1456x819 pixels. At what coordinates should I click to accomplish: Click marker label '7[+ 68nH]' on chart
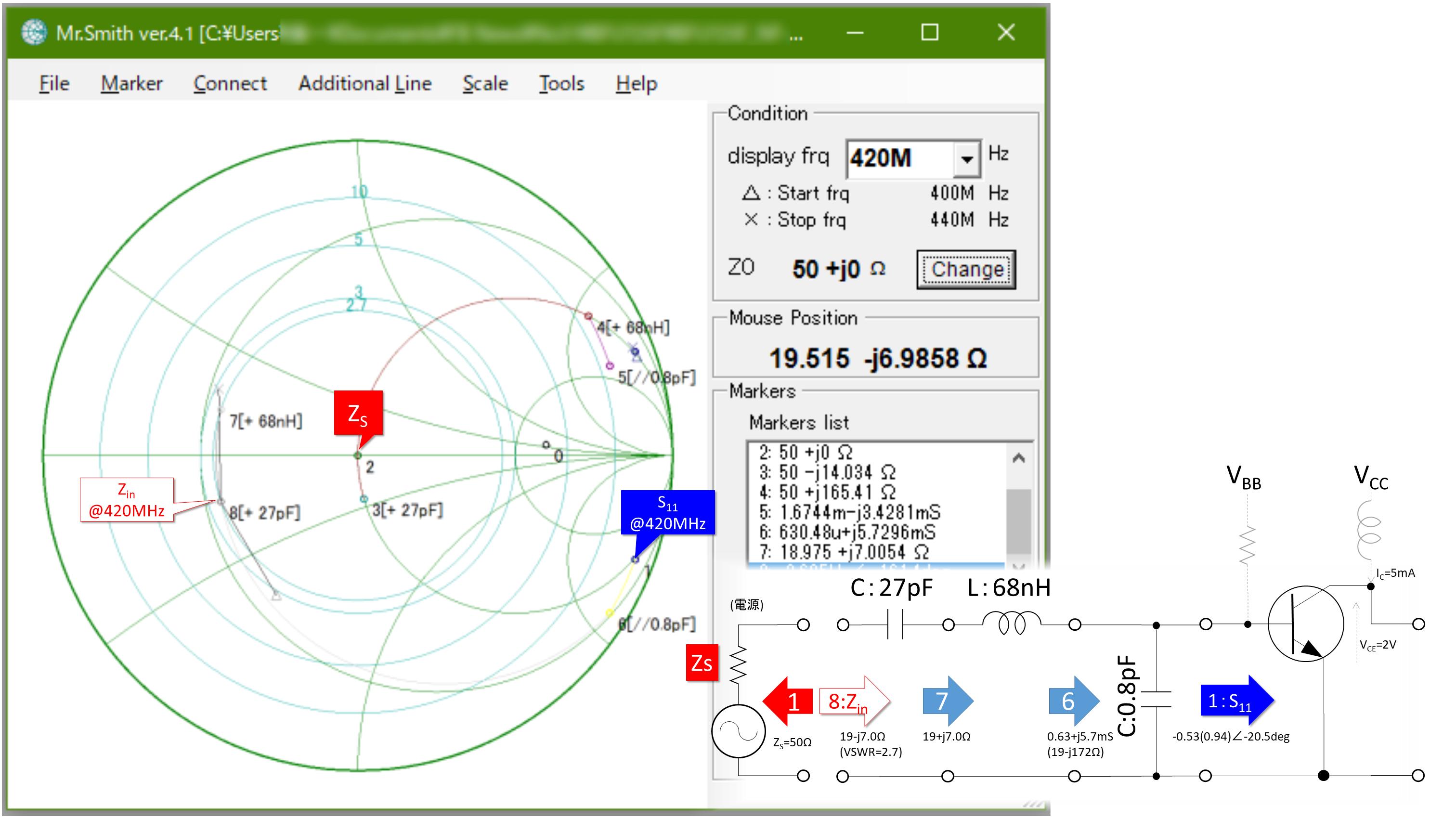point(266,421)
